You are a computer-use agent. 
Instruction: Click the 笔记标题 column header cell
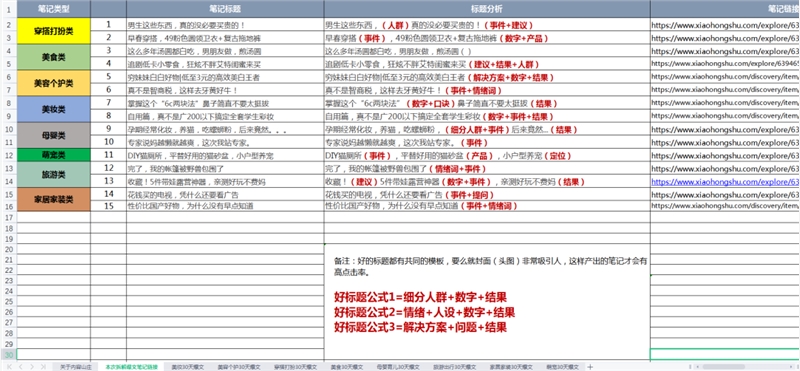click(225, 9)
